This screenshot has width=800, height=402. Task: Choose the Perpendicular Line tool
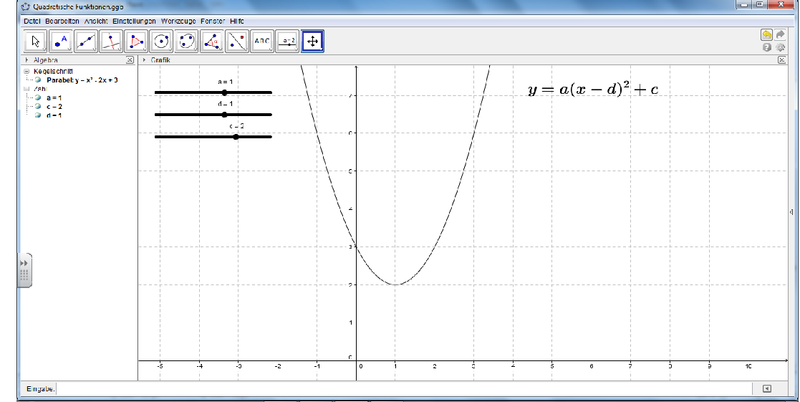[112, 41]
